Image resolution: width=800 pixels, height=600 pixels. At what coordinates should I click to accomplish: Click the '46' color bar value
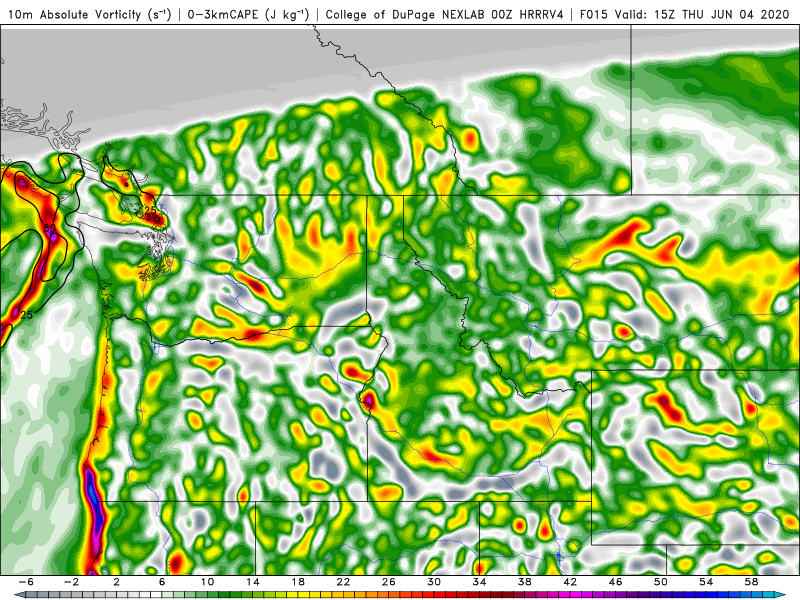tap(615, 582)
